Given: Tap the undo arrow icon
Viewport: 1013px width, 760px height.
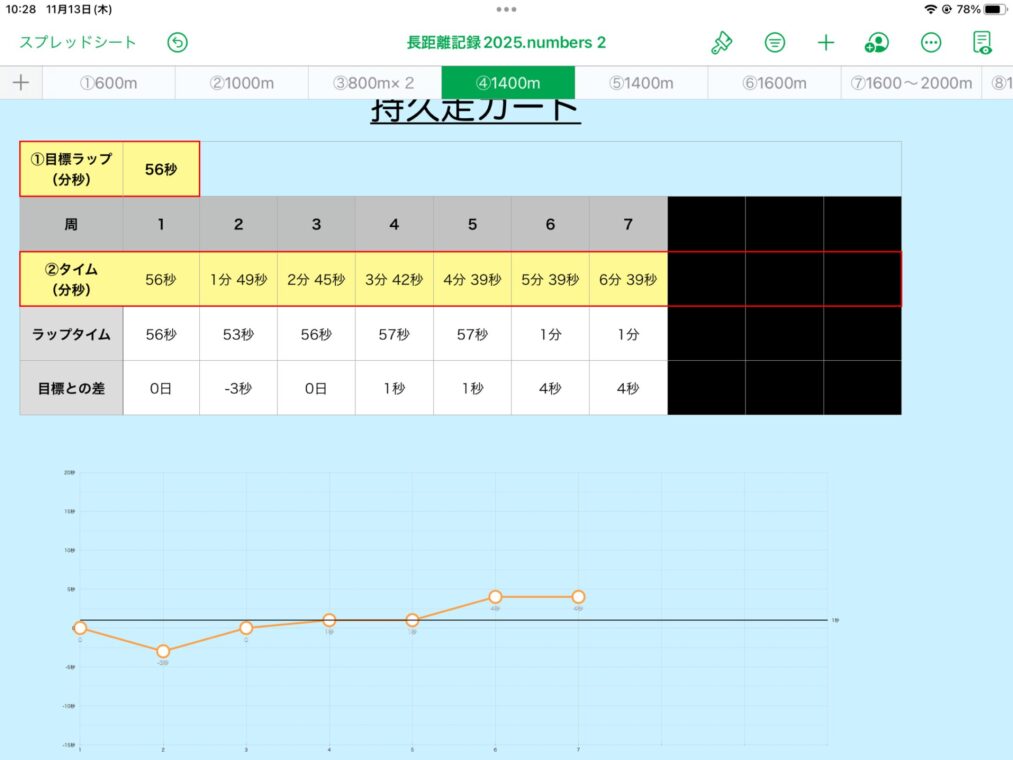Looking at the screenshot, I should [178, 42].
